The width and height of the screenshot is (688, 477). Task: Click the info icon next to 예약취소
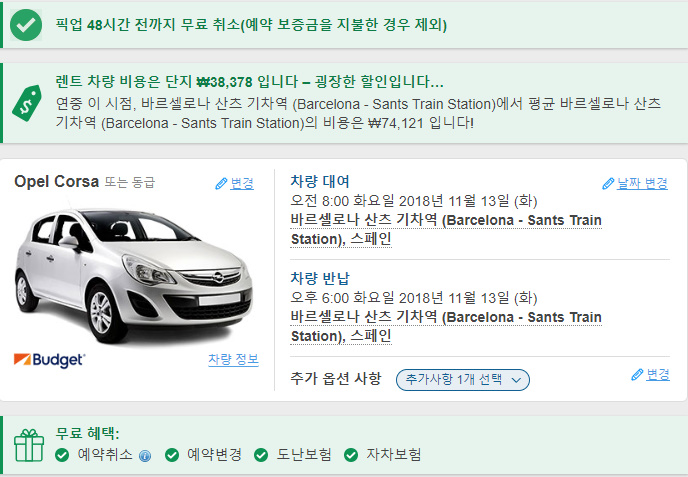[x=145, y=456]
